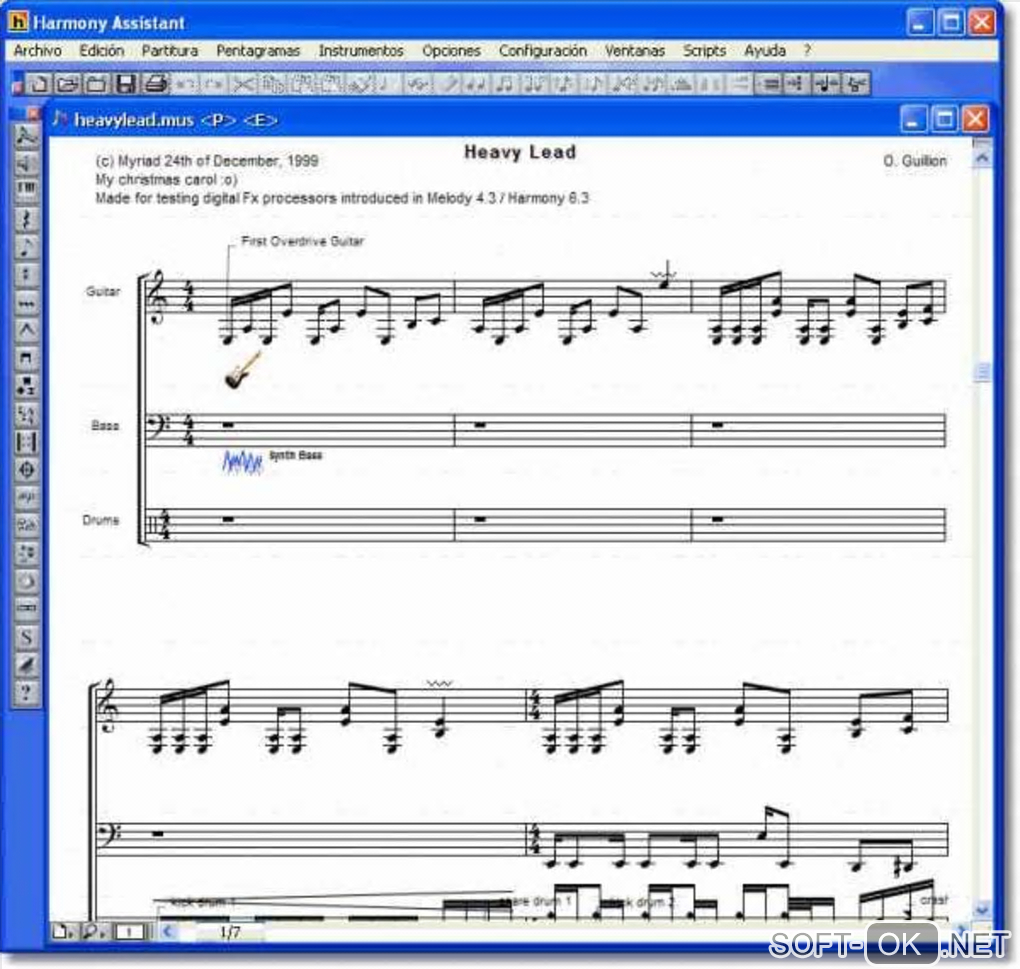Select the pencil palette icon
Screen dimensions: 1020x969
pyautogui.click(x=26, y=665)
